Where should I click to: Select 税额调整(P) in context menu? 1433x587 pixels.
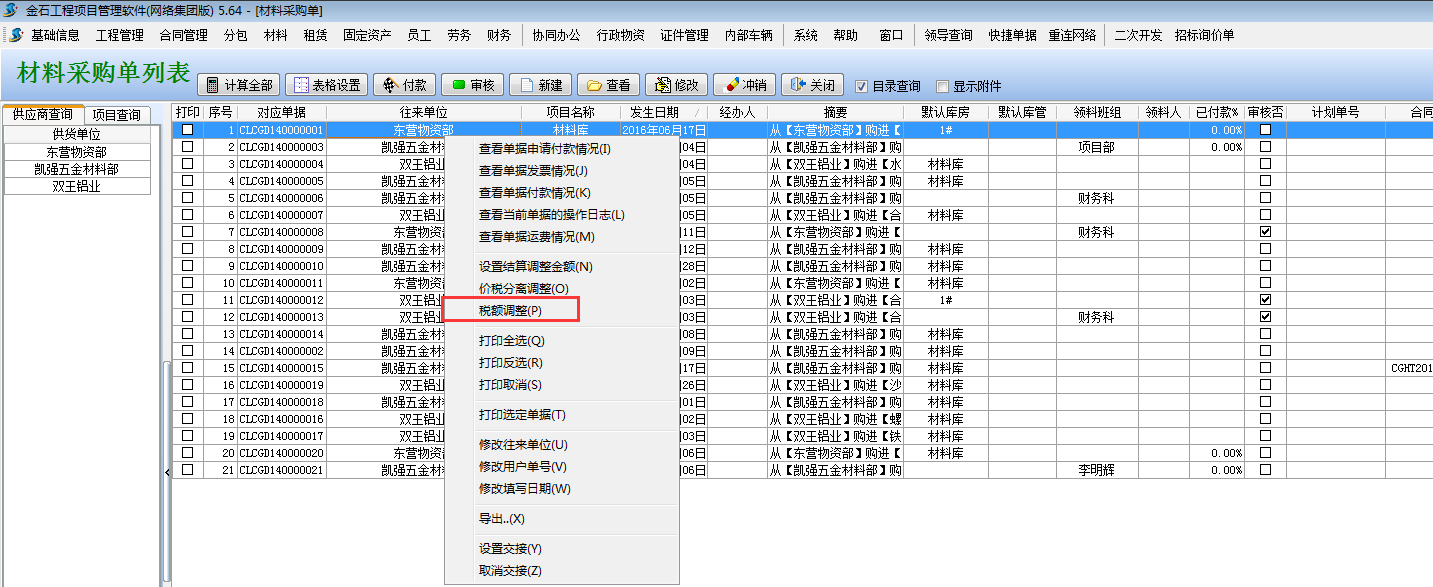(x=510, y=311)
